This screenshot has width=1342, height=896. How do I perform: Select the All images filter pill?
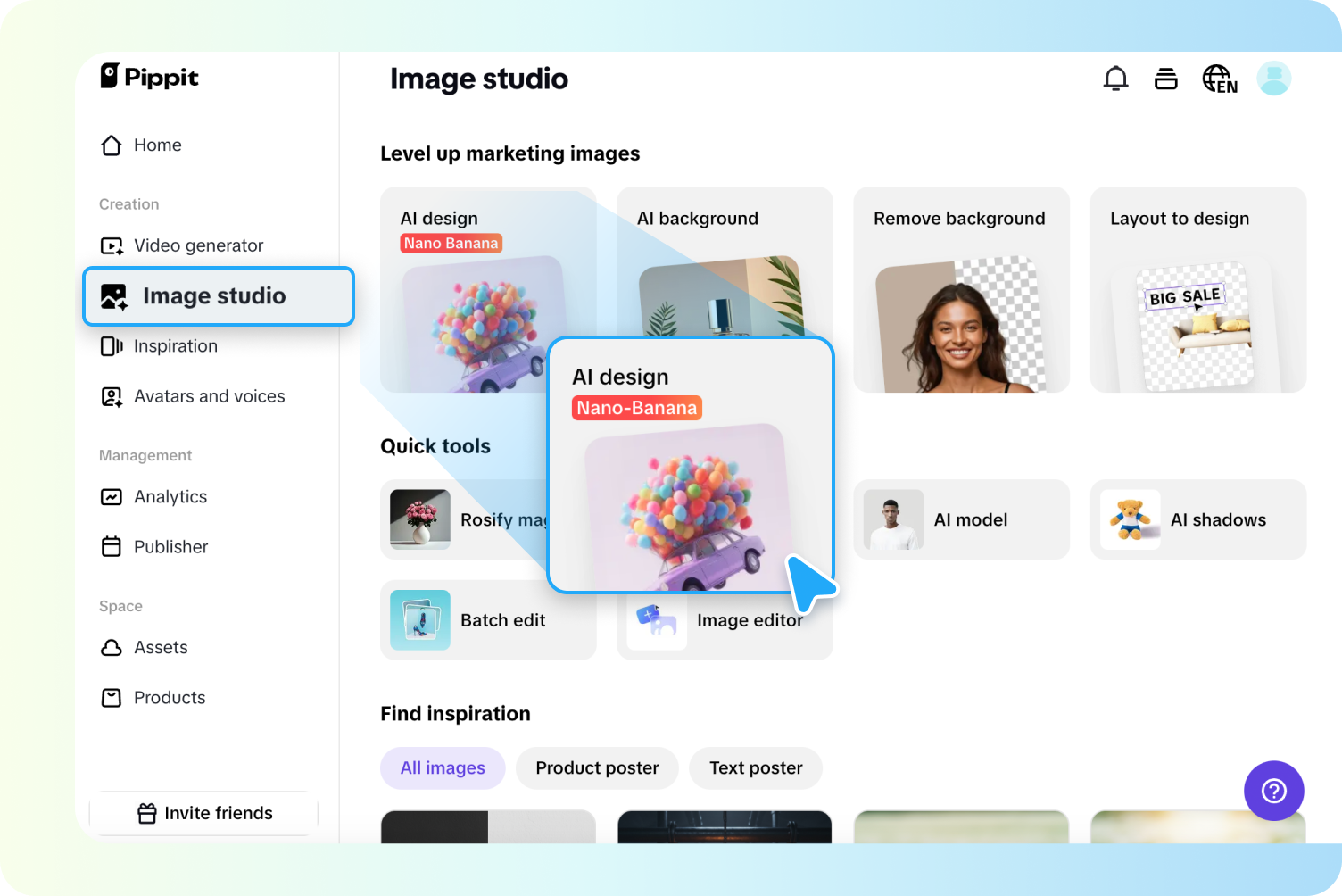[443, 767]
